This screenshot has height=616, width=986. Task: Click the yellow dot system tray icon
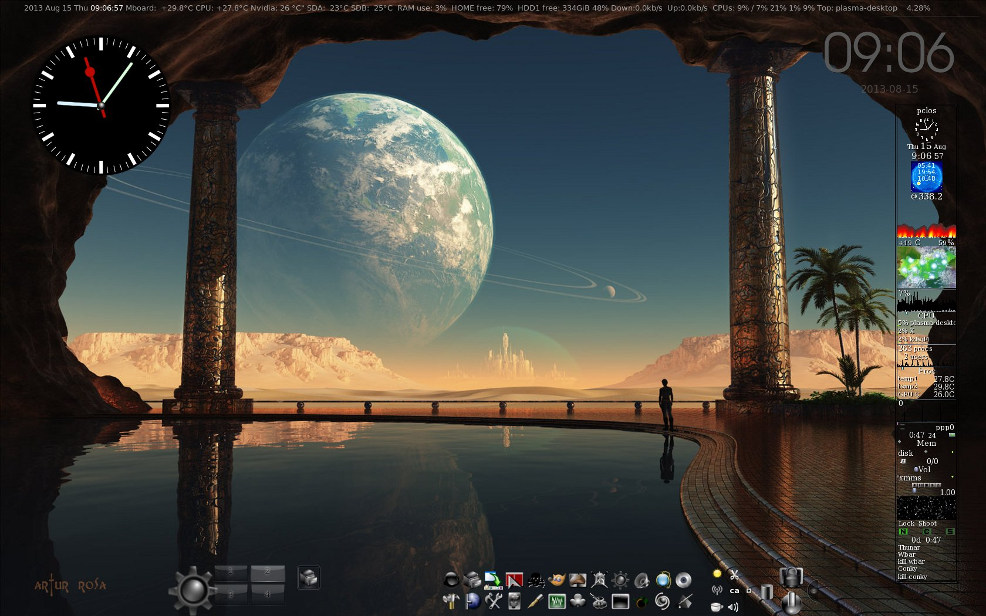(x=717, y=574)
